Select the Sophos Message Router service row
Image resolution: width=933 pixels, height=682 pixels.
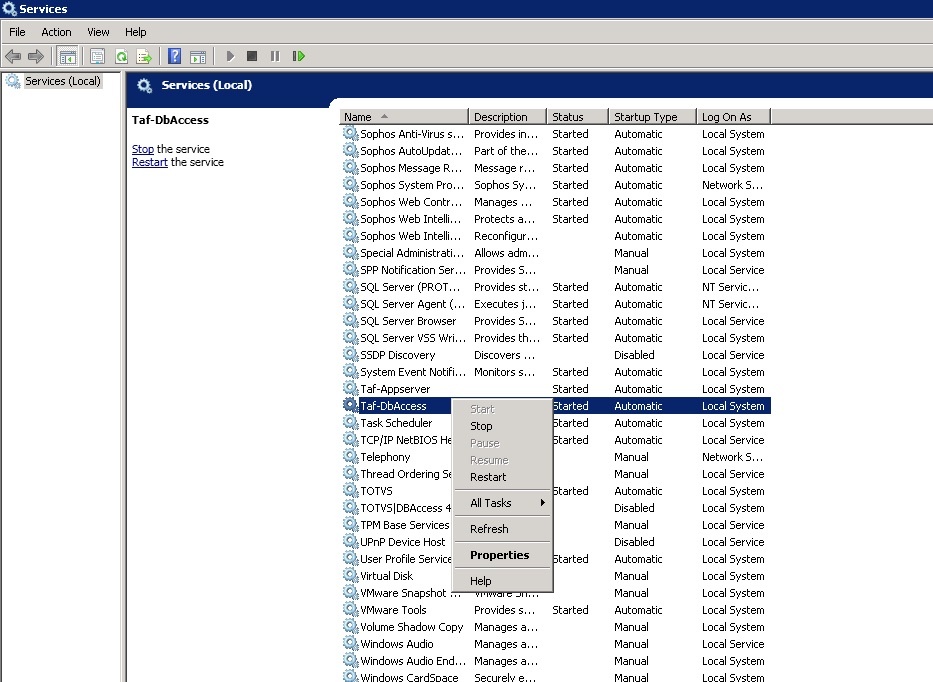coord(556,168)
